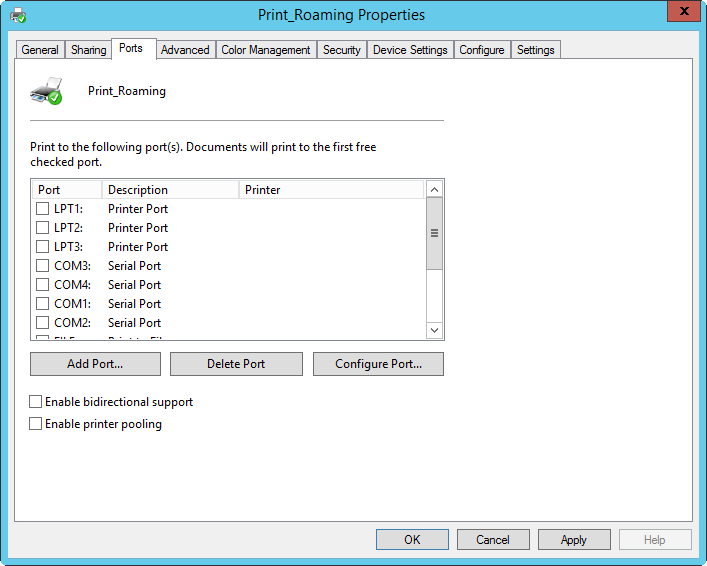
Task: Open the Color Management tab
Action: pos(266,50)
